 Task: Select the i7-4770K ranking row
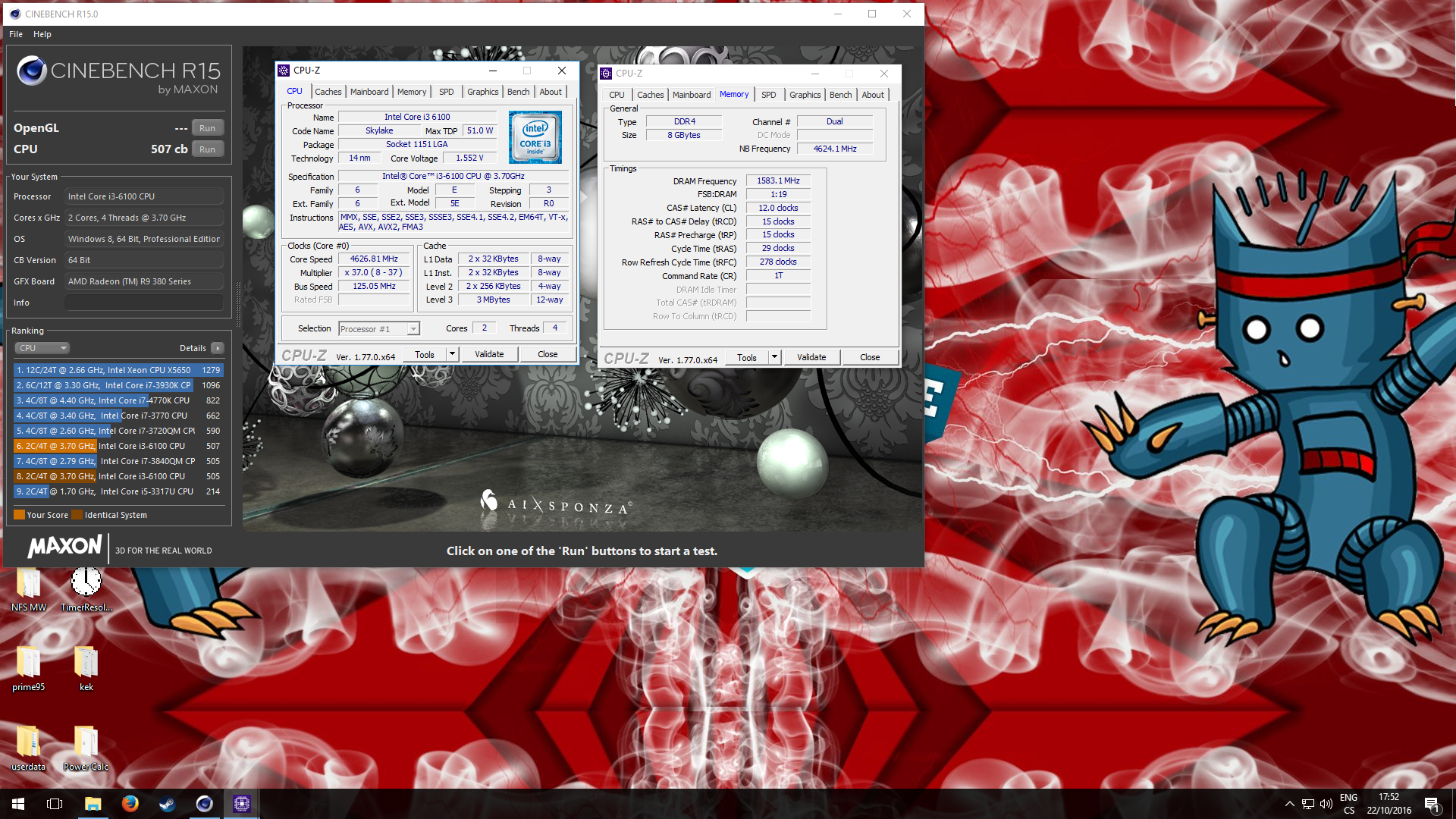pyautogui.click(x=118, y=400)
